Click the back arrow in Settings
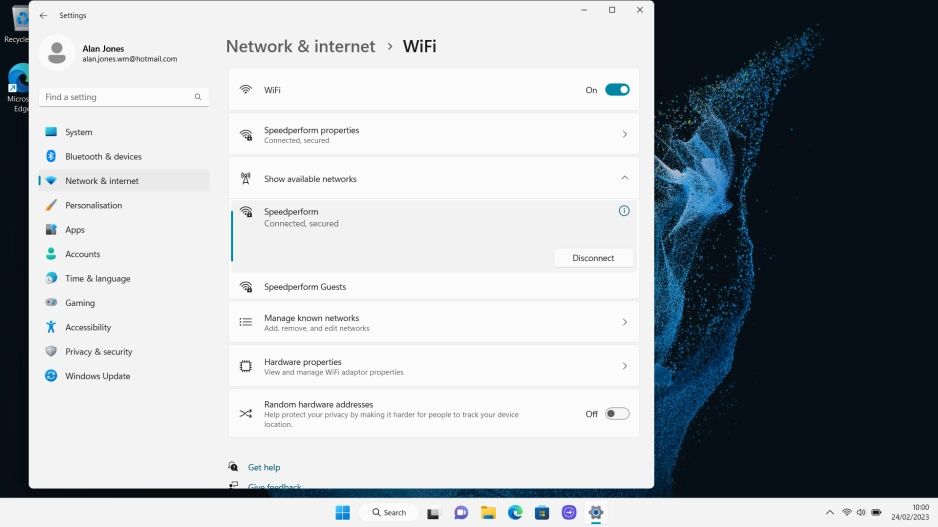Viewport: 938px width, 527px height. pos(43,16)
